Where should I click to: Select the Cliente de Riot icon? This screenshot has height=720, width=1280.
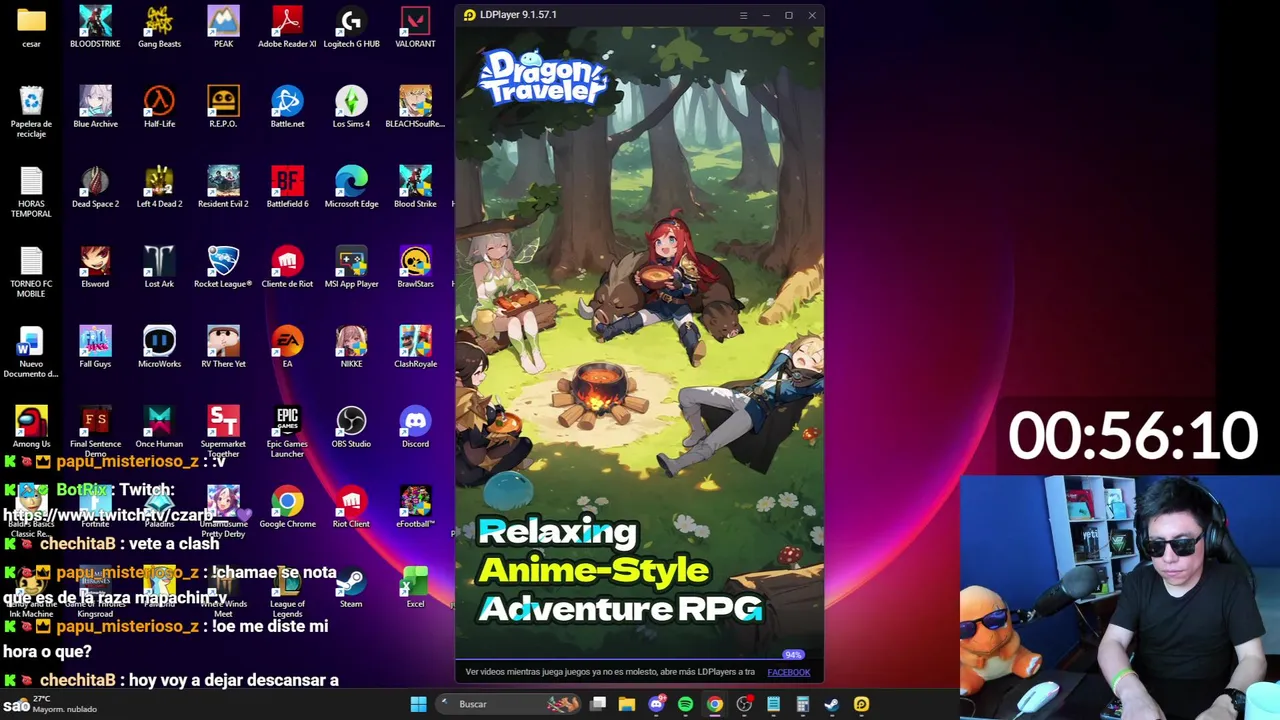click(x=287, y=267)
